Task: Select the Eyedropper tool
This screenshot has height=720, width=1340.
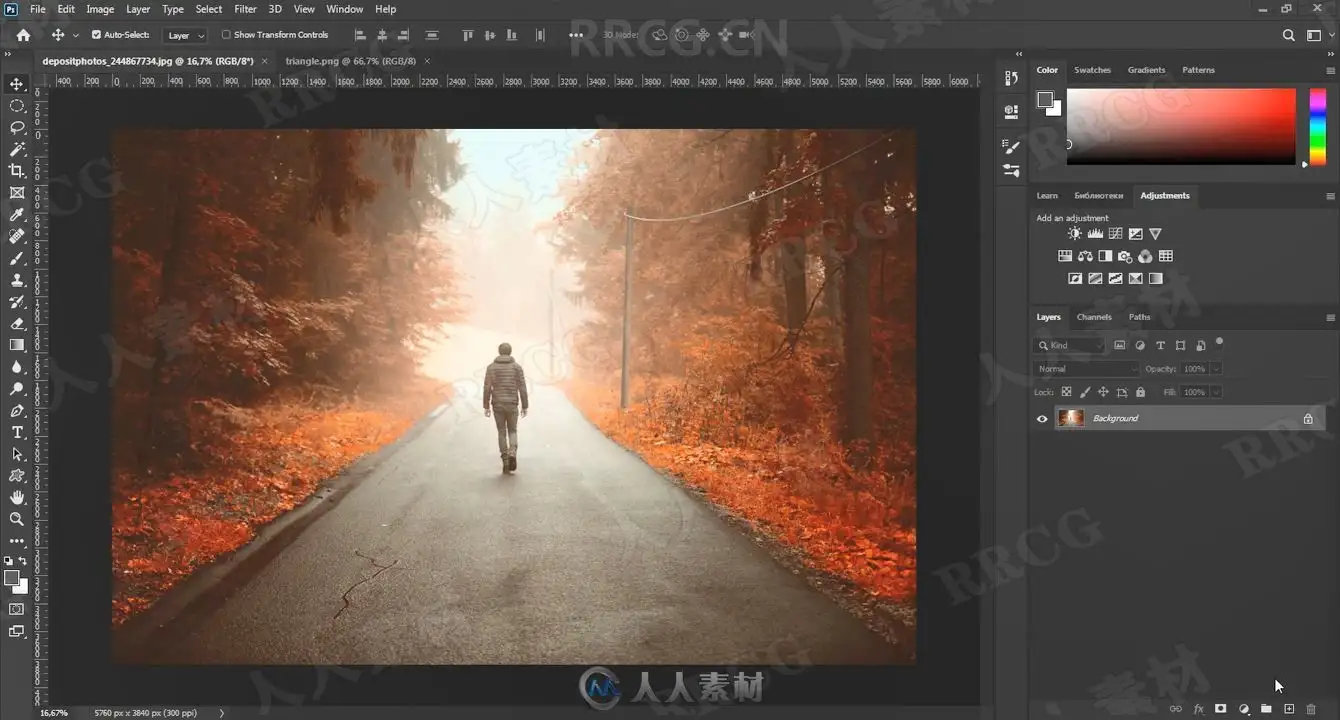Action: pyautogui.click(x=17, y=215)
